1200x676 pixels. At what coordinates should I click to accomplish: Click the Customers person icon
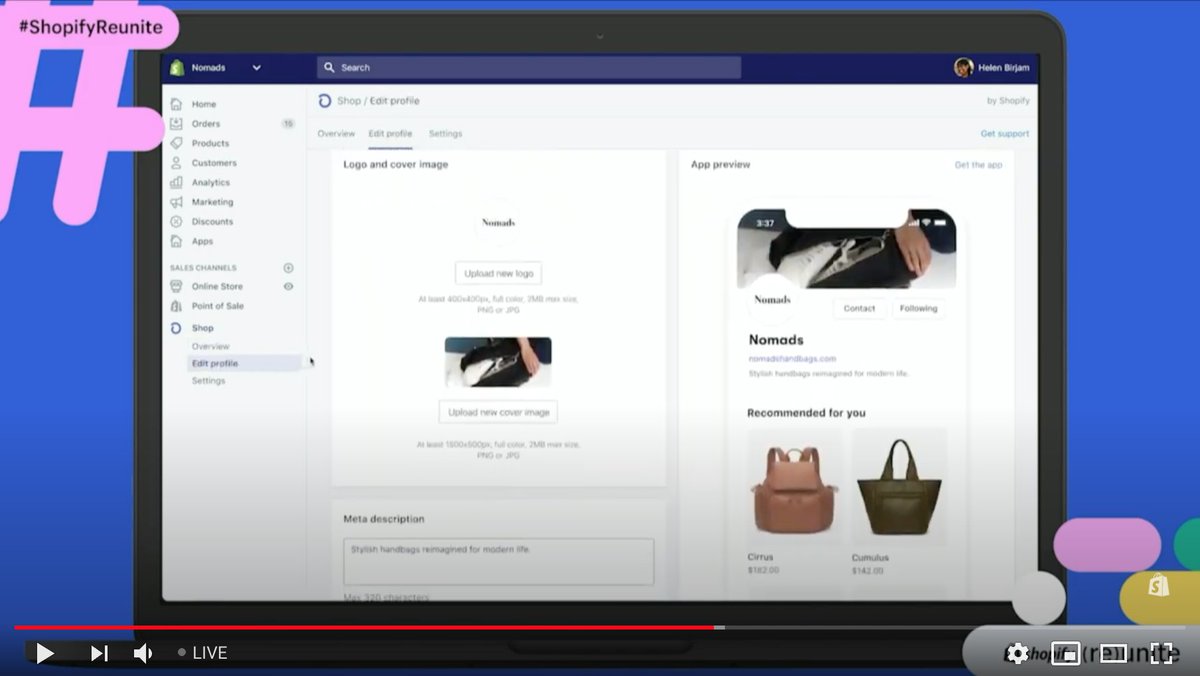coord(176,163)
